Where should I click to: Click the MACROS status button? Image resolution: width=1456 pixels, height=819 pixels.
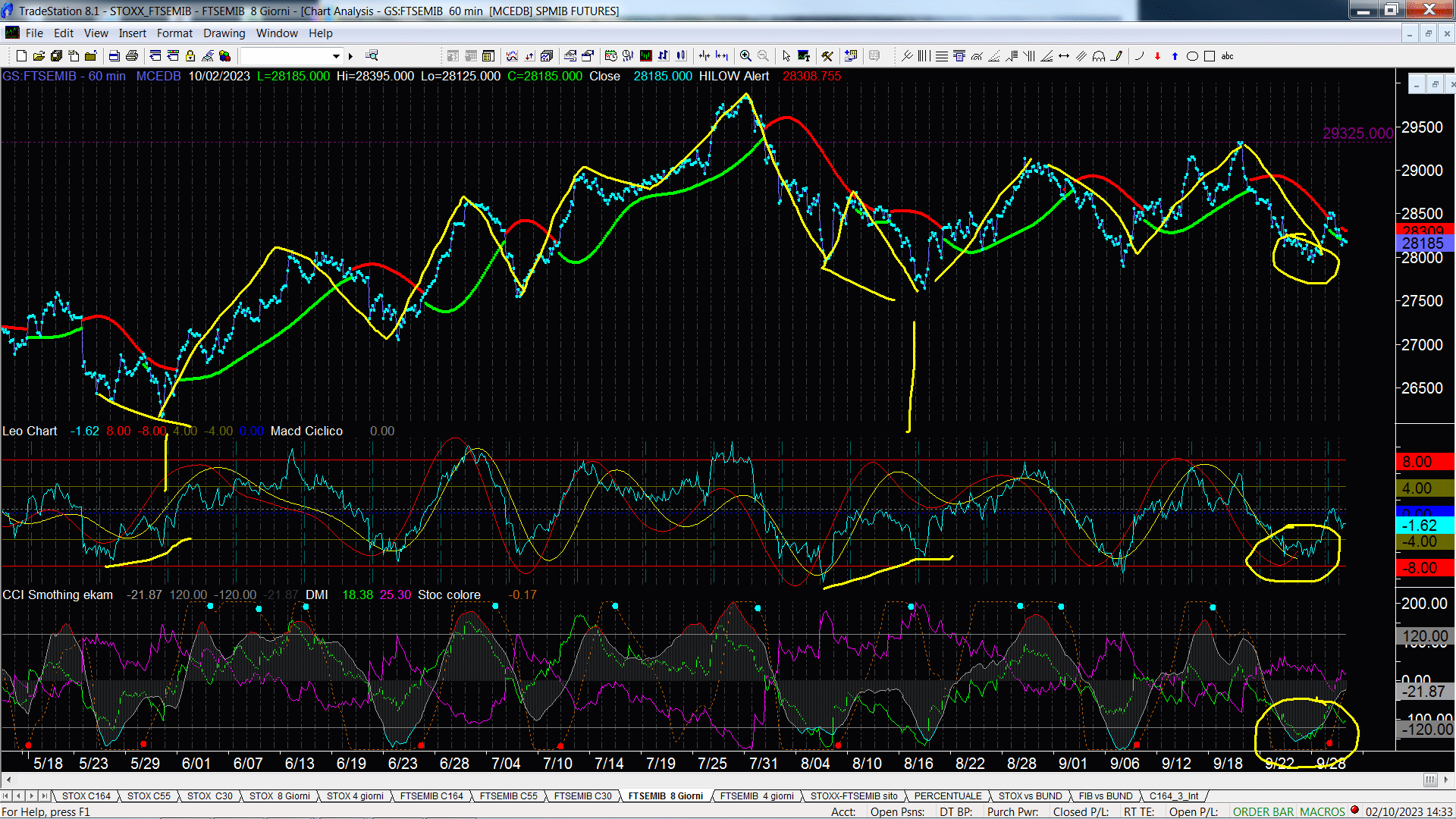click(1322, 812)
